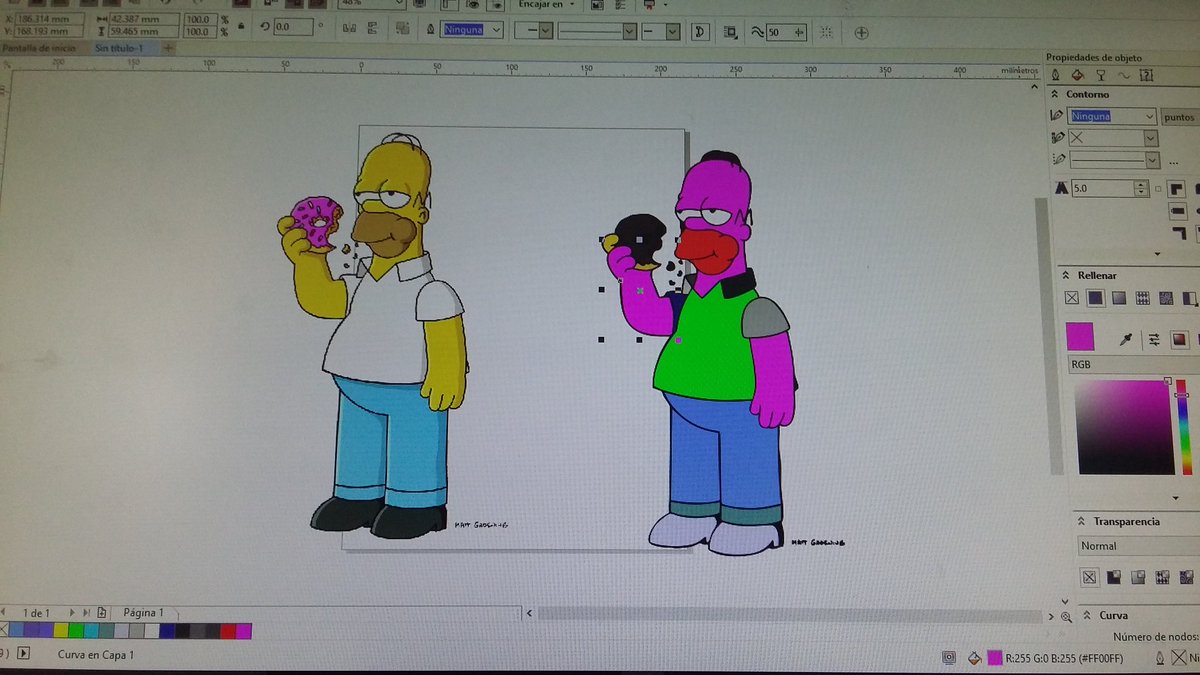This screenshot has width=1200, height=675.
Task: Select vector pattern fill type icon
Action: pos(1143,297)
